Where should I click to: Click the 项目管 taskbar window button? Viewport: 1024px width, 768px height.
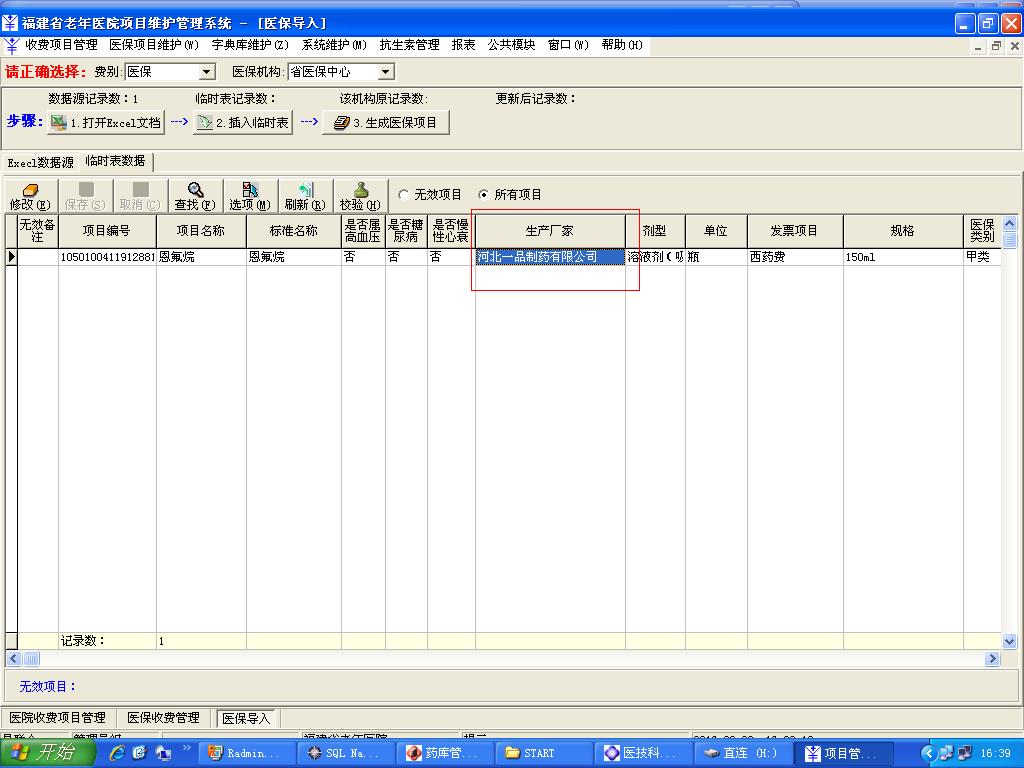(x=842, y=753)
